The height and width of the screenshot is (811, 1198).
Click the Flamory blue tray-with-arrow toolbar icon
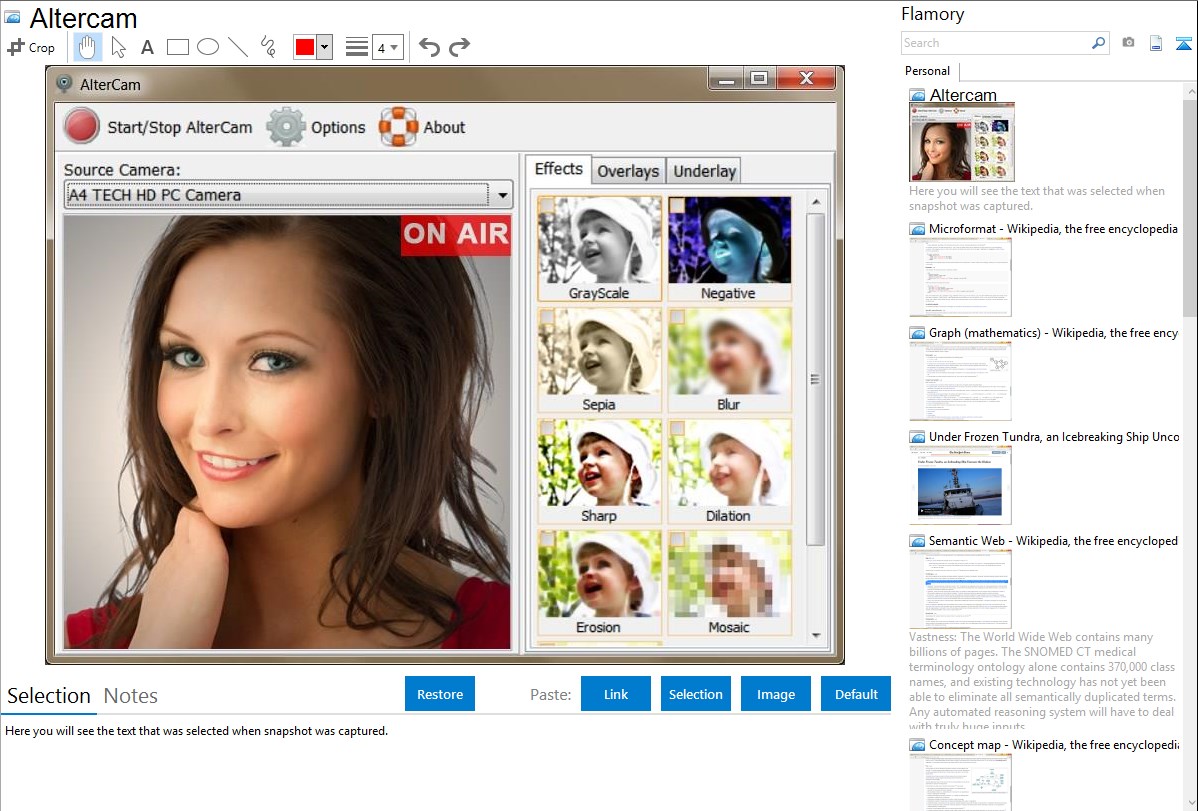pyautogui.click(x=1183, y=44)
